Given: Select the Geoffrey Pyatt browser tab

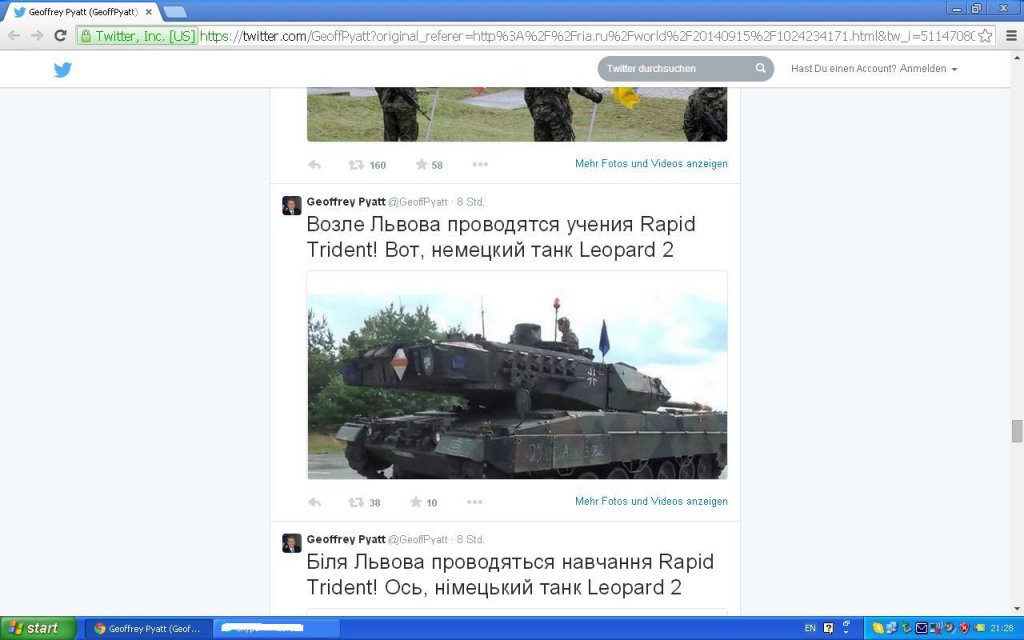Looking at the screenshot, I should tap(83, 12).
